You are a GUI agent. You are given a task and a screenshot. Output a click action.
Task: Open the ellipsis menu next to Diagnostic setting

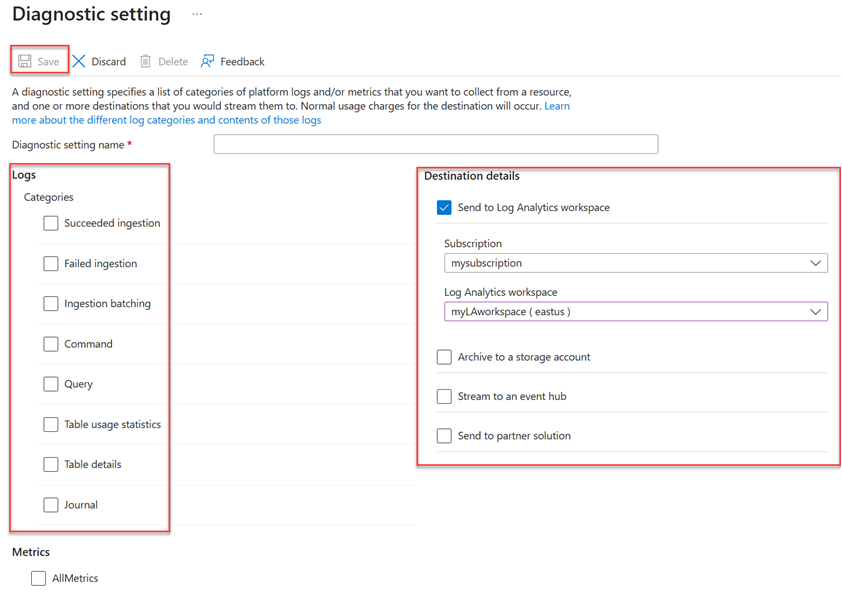pyautogui.click(x=197, y=14)
